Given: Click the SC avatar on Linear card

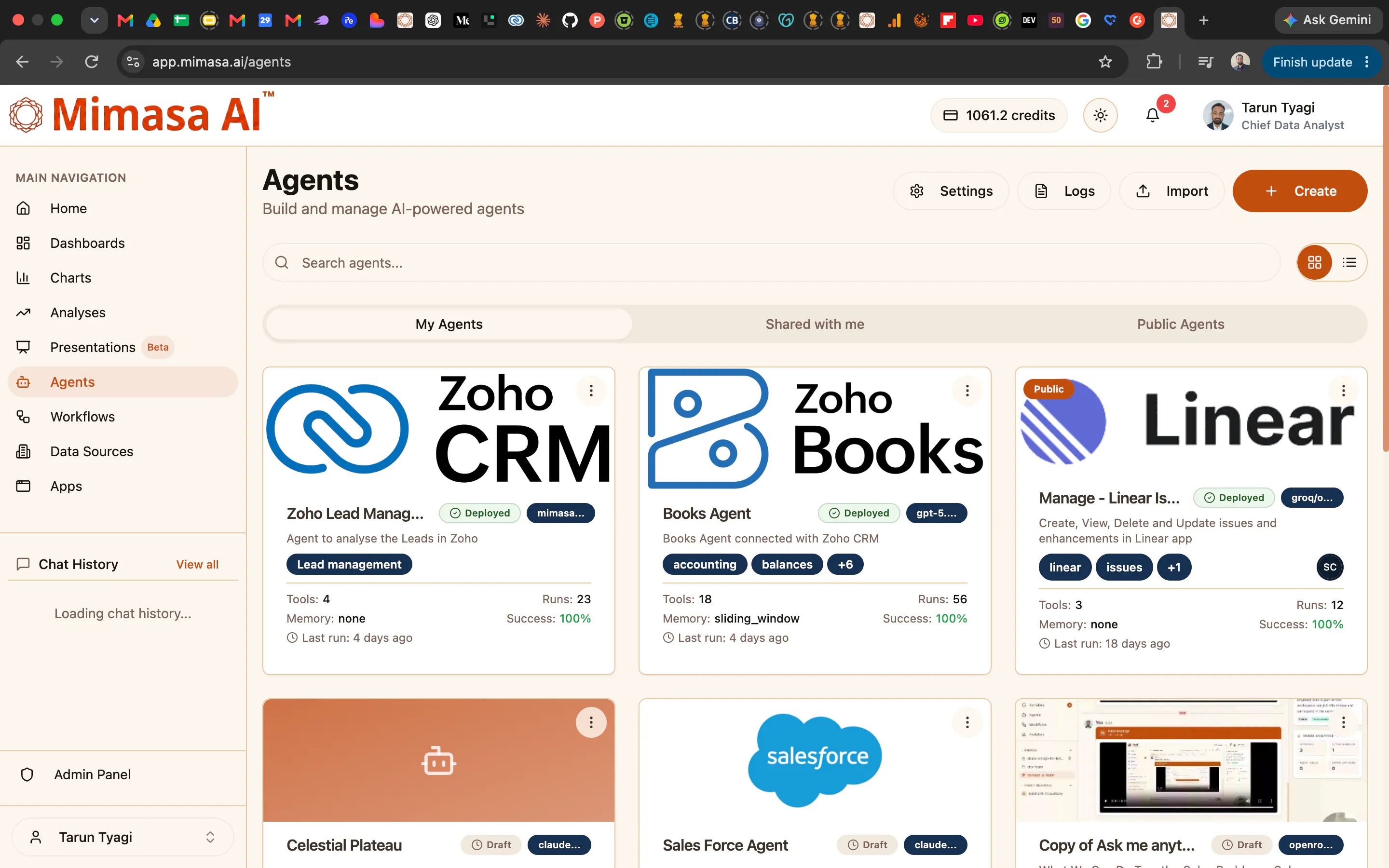Looking at the screenshot, I should (1329, 567).
